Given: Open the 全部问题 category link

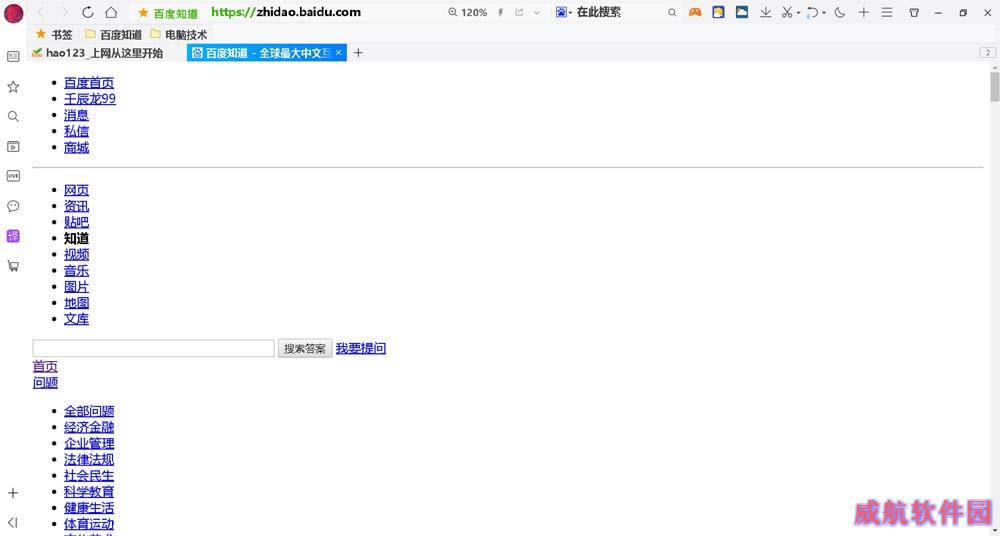Looking at the screenshot, I should click(89, 411).
